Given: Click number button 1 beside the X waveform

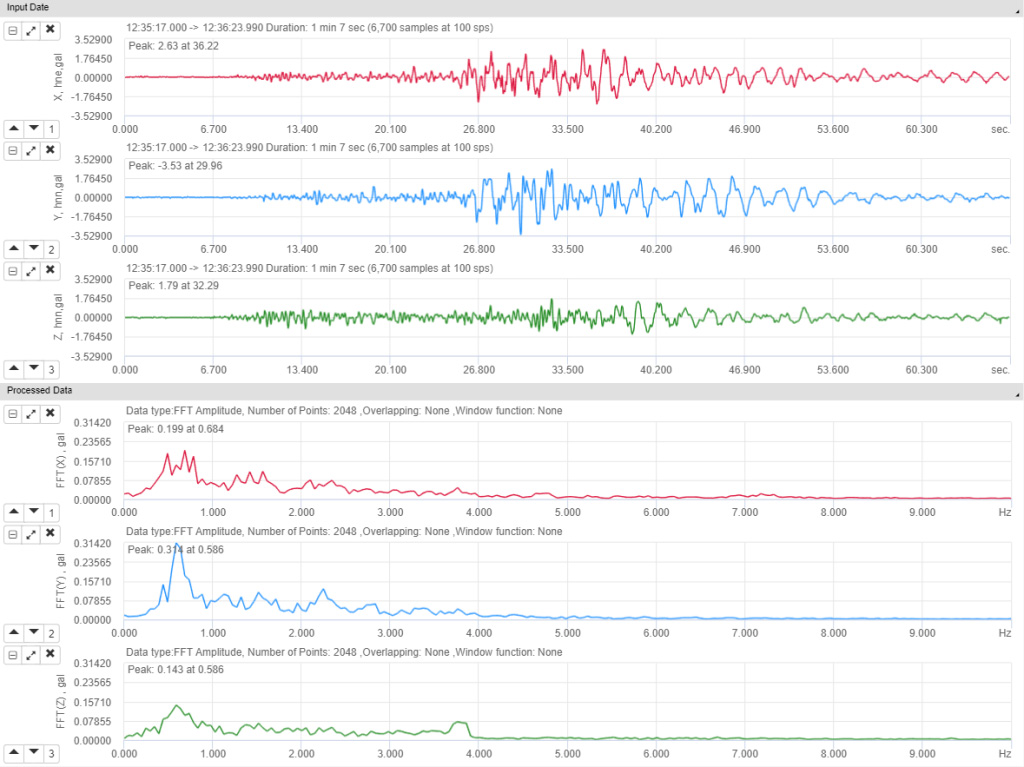Looking at the screenshot, I should click(49, 128).
